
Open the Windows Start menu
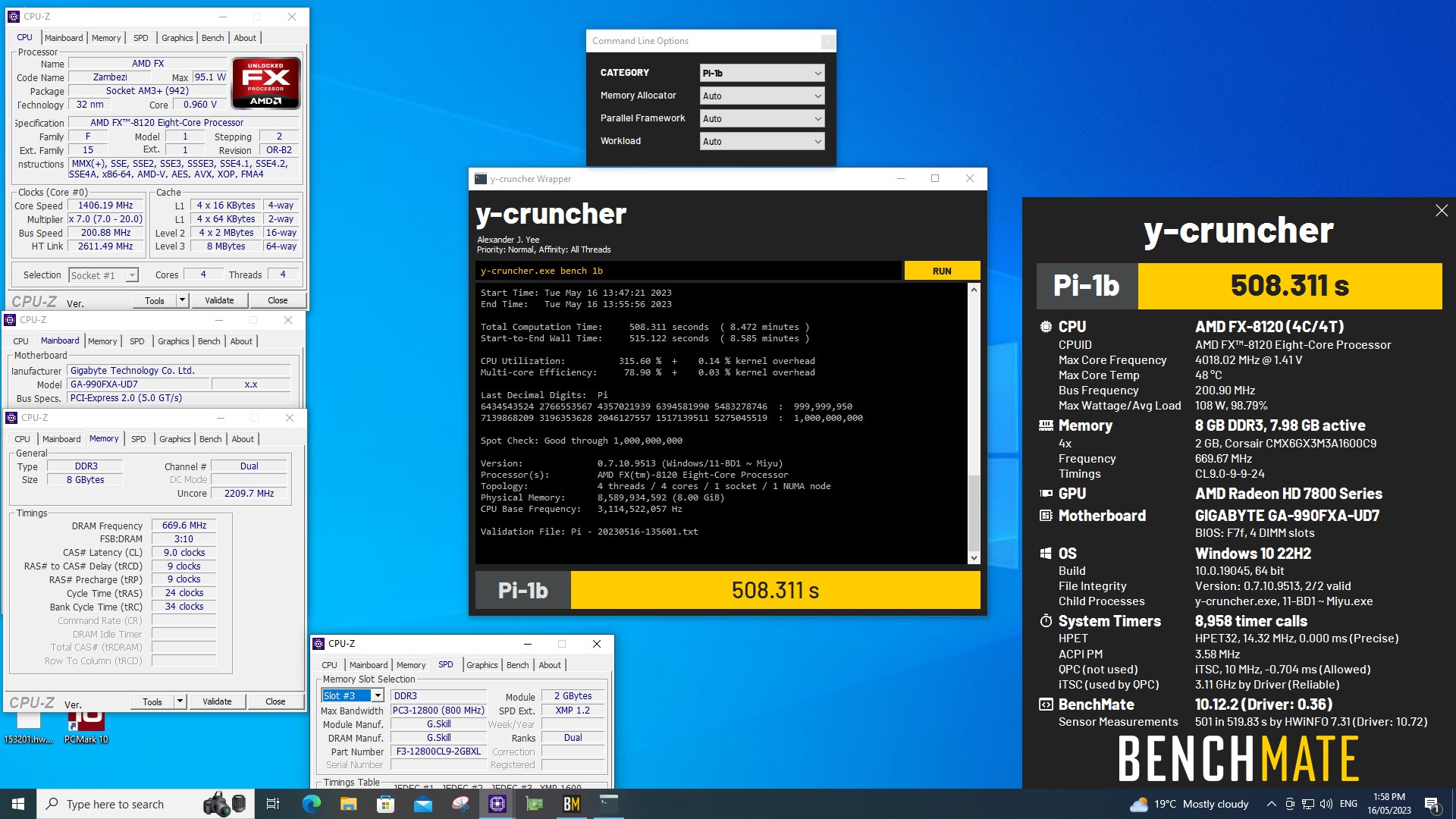pyautogui.click(x=18, y=804)
